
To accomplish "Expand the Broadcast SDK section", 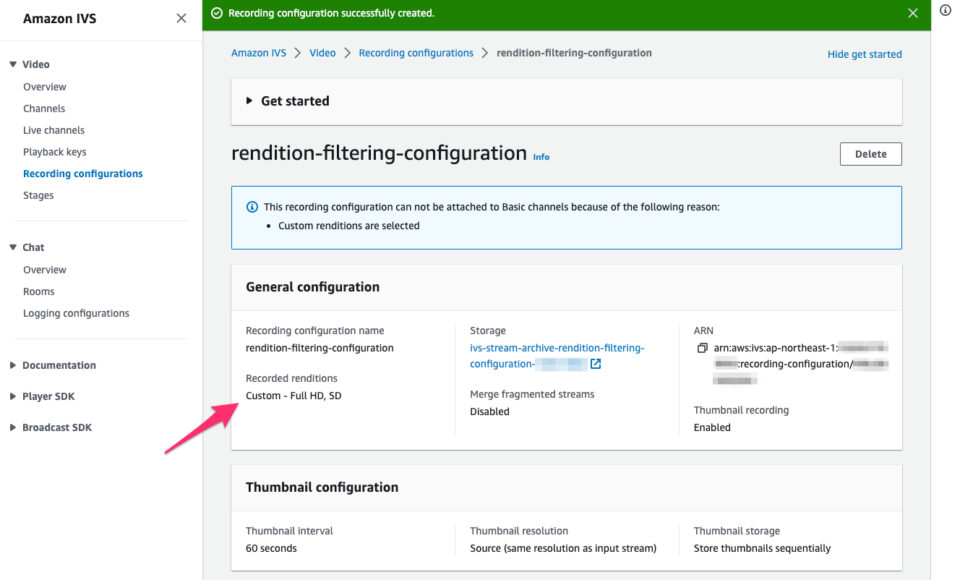I will 13,427.
